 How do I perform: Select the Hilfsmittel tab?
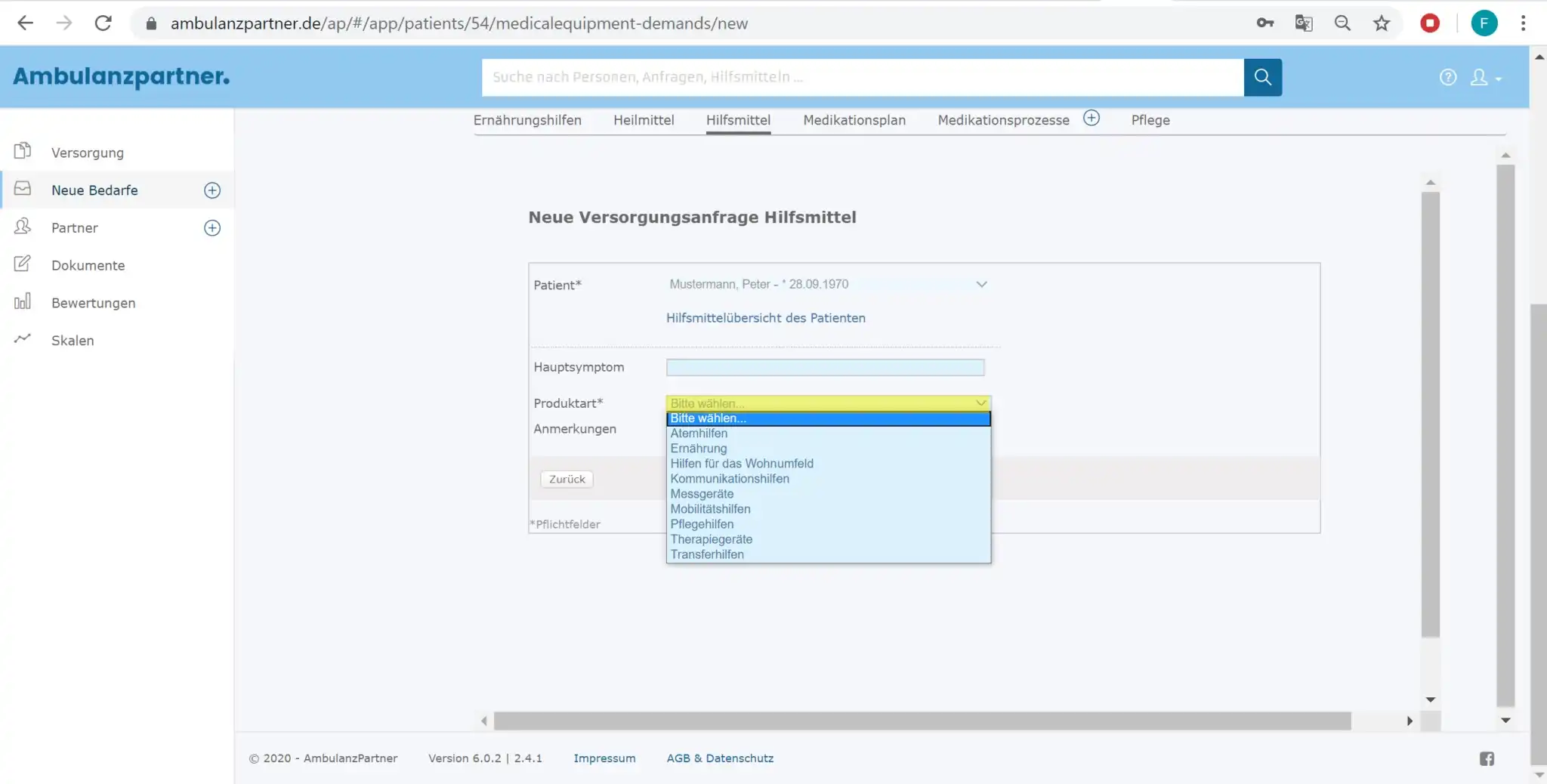738,120
